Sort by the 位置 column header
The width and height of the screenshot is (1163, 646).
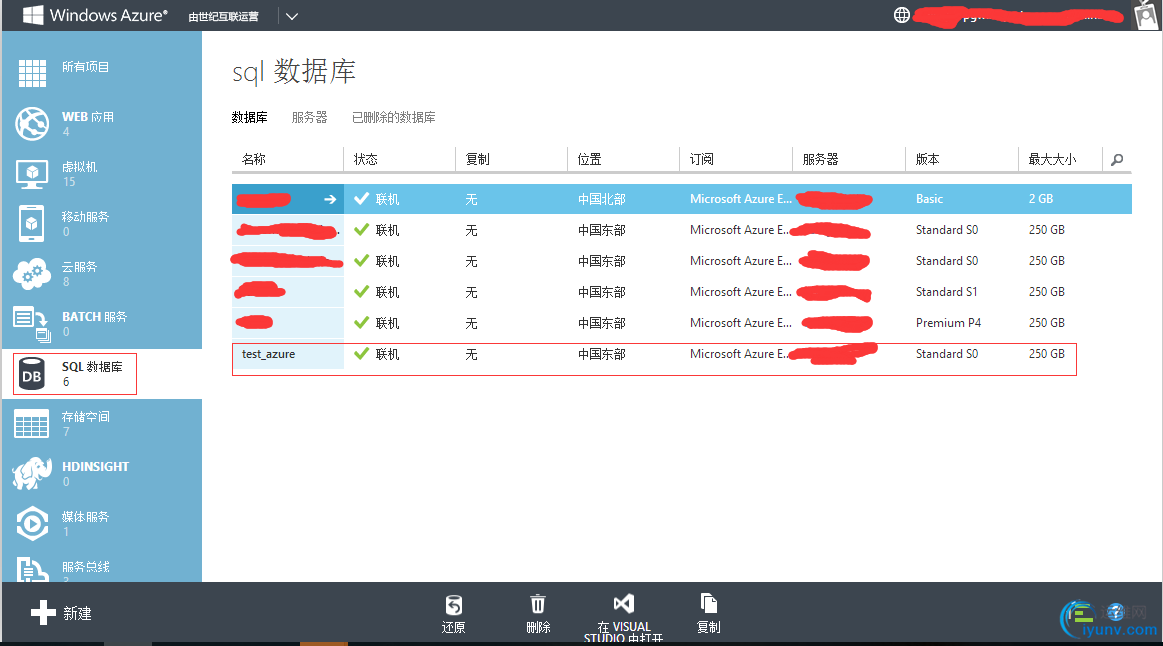point(590,159)
